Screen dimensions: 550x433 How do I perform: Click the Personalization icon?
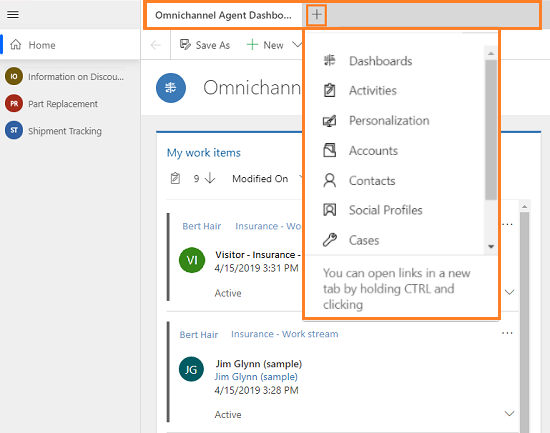point(329,121)
